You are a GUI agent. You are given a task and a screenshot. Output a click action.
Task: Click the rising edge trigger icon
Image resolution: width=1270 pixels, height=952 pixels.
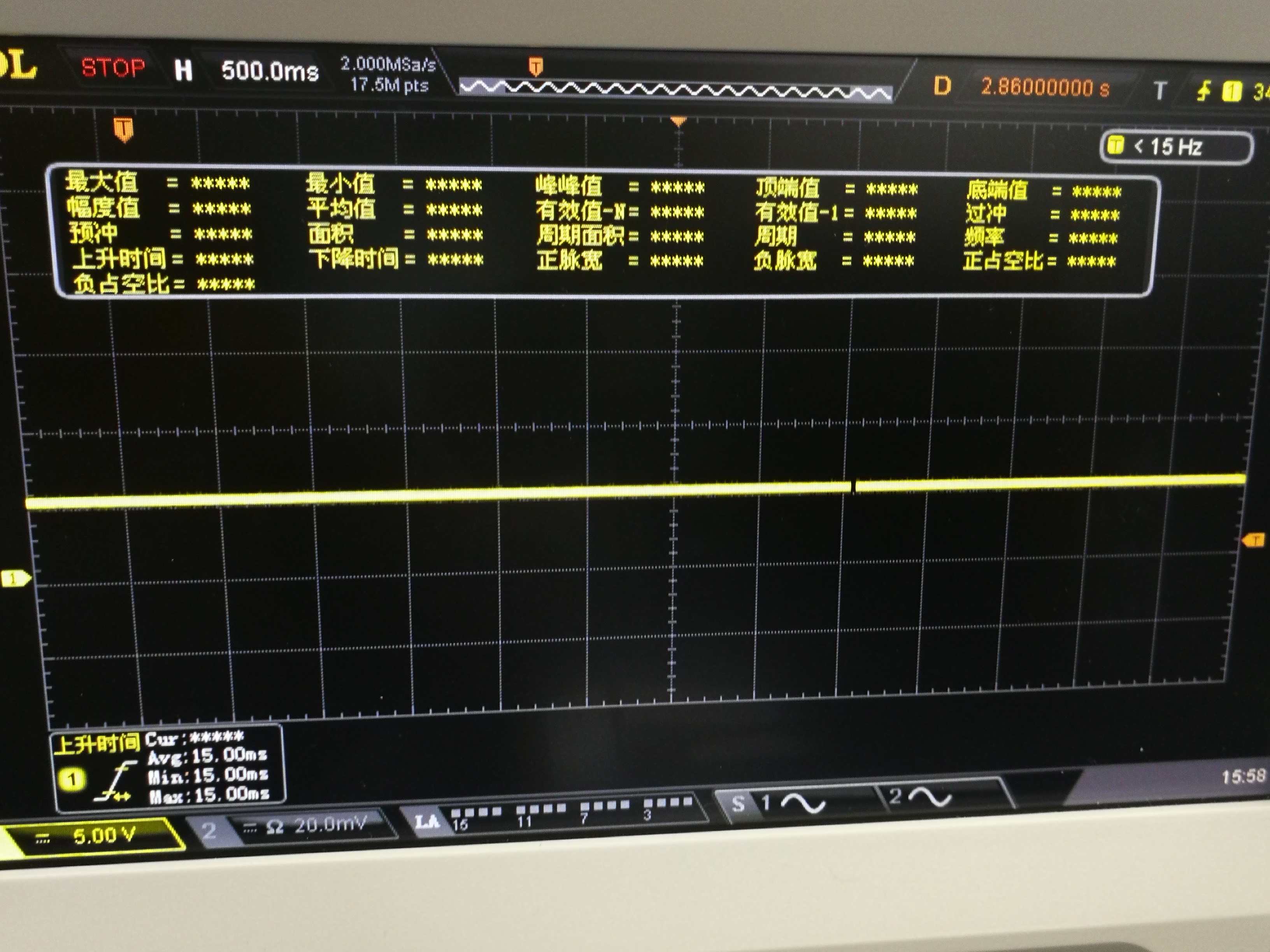click(x=1203, y=91)
